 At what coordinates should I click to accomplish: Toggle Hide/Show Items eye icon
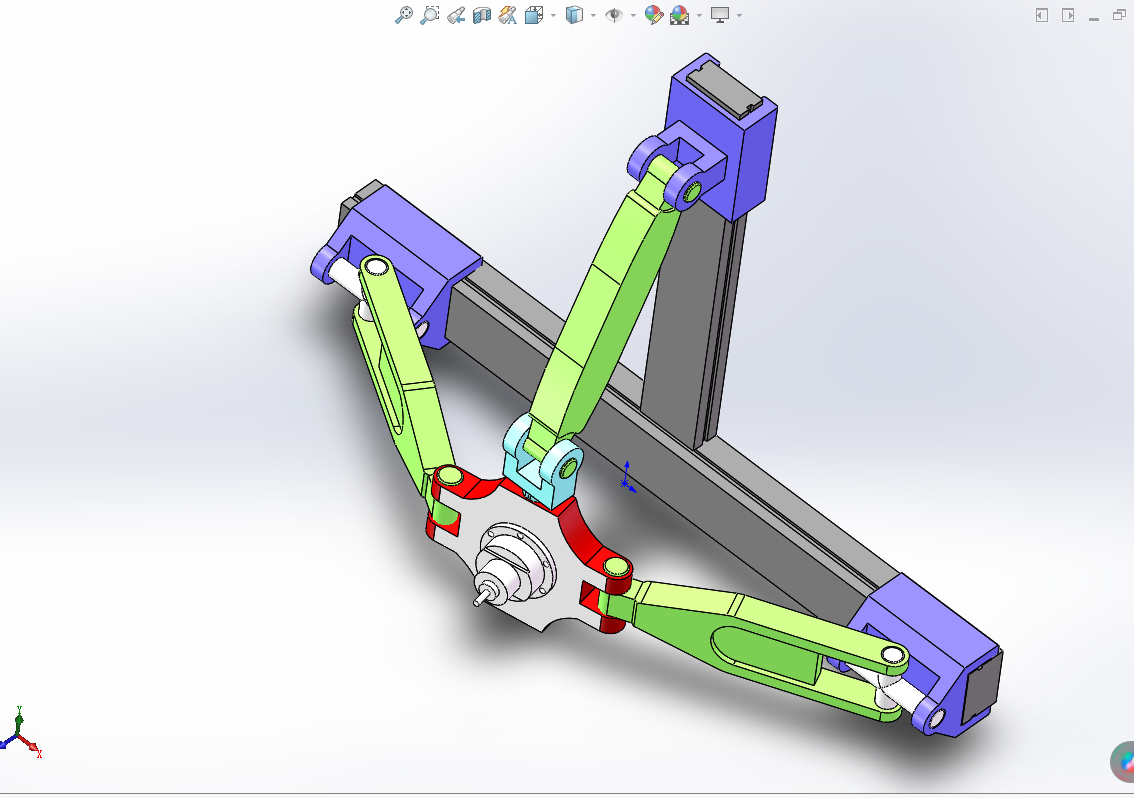[614, 15]
